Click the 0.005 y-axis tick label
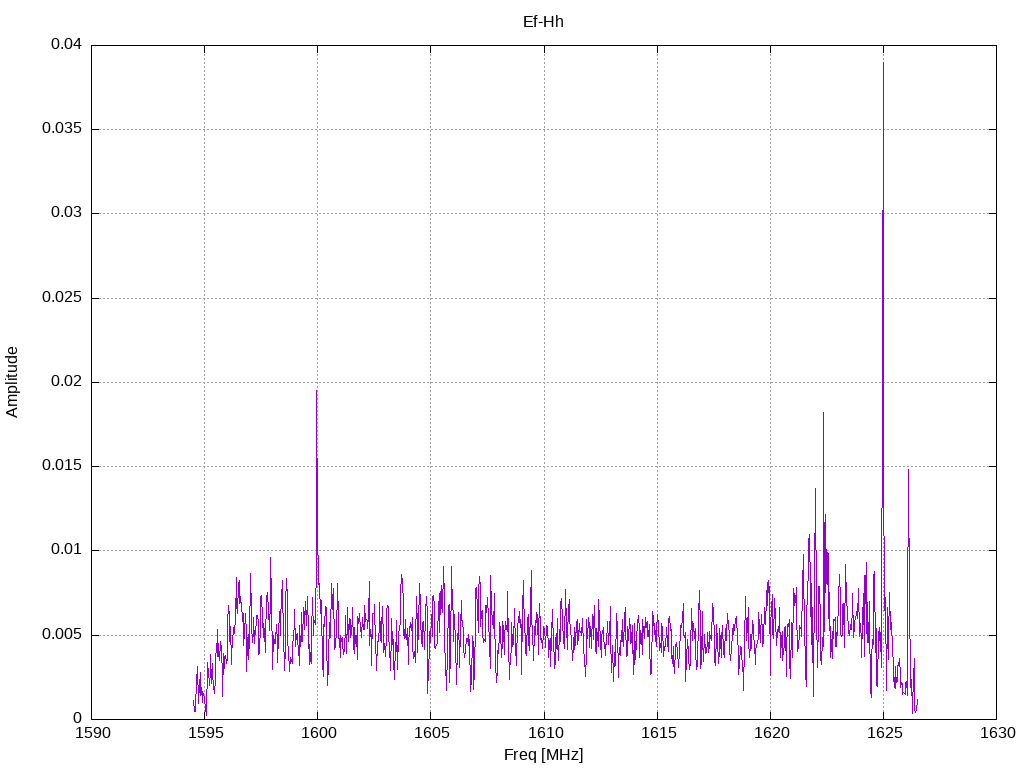 pyautogui.click(x=63, y=634)
